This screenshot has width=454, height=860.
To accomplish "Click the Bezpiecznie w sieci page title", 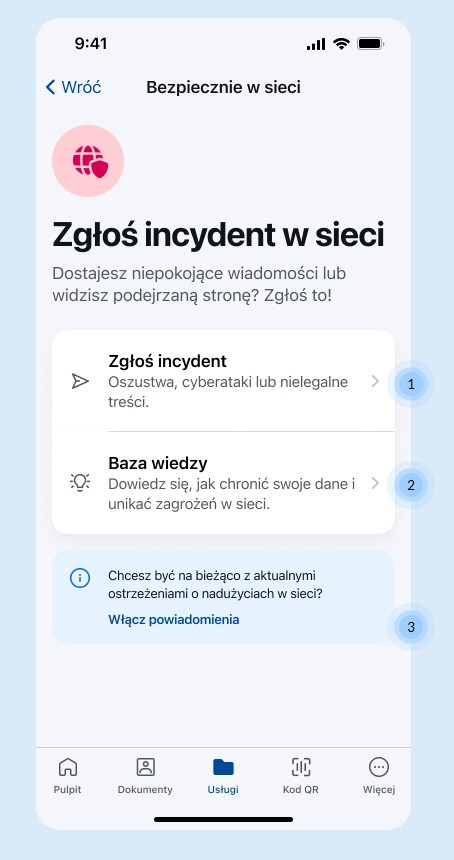I will click(x=223, y=87).
